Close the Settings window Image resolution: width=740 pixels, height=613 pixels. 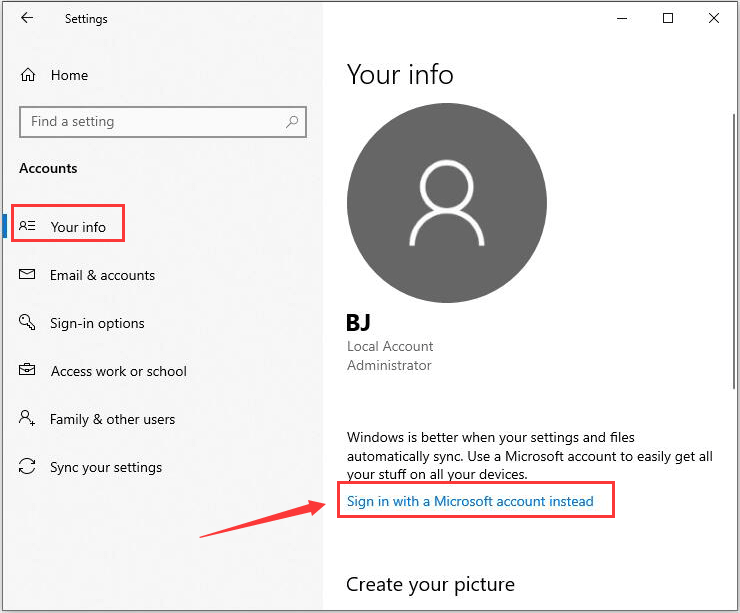tap(714, 18)
